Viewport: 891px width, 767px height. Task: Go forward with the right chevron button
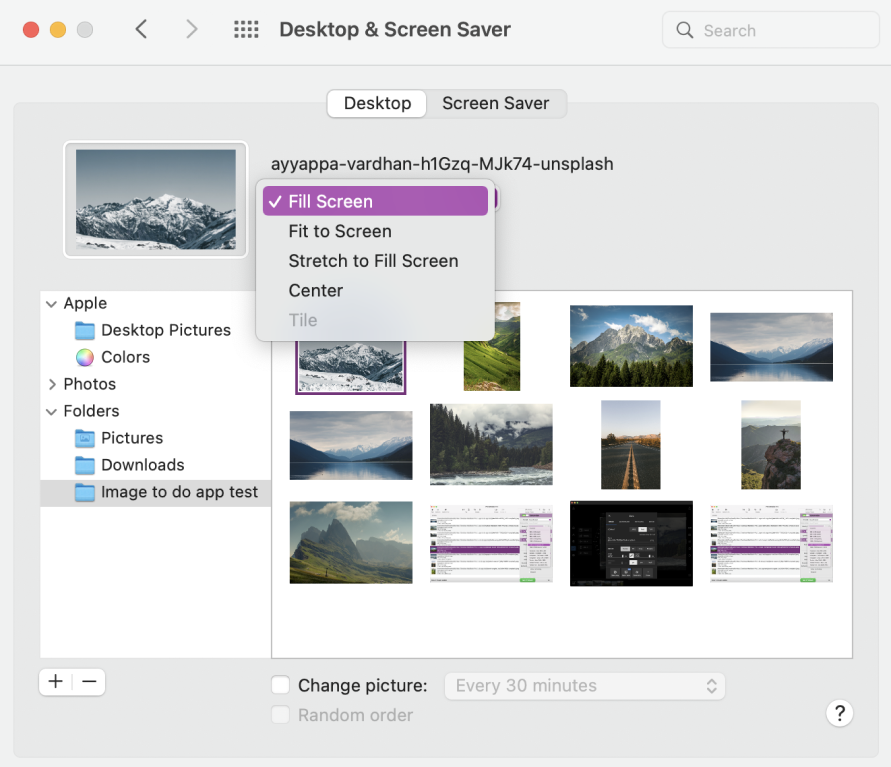[x=191, y=29]
